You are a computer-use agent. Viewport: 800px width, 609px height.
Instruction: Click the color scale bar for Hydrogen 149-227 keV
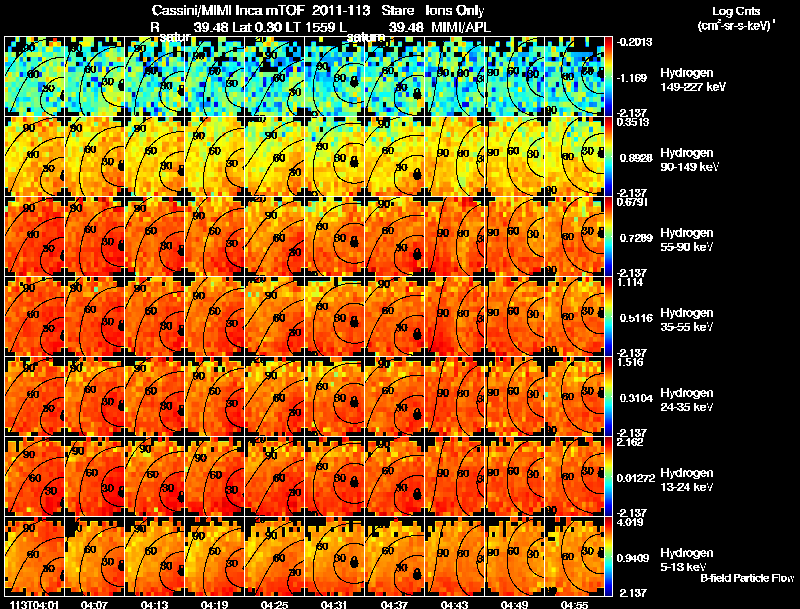pyautogui.click(x=608, y=77)
